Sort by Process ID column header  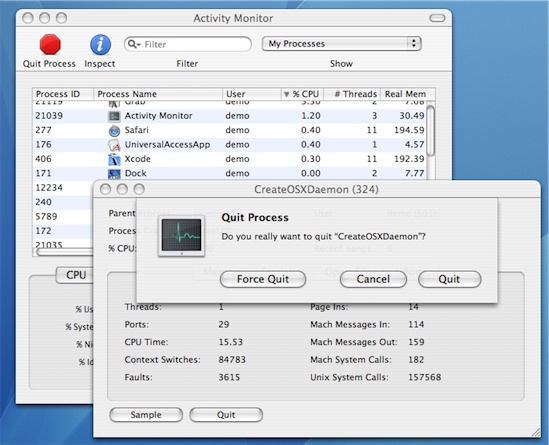tap(63, 94)
